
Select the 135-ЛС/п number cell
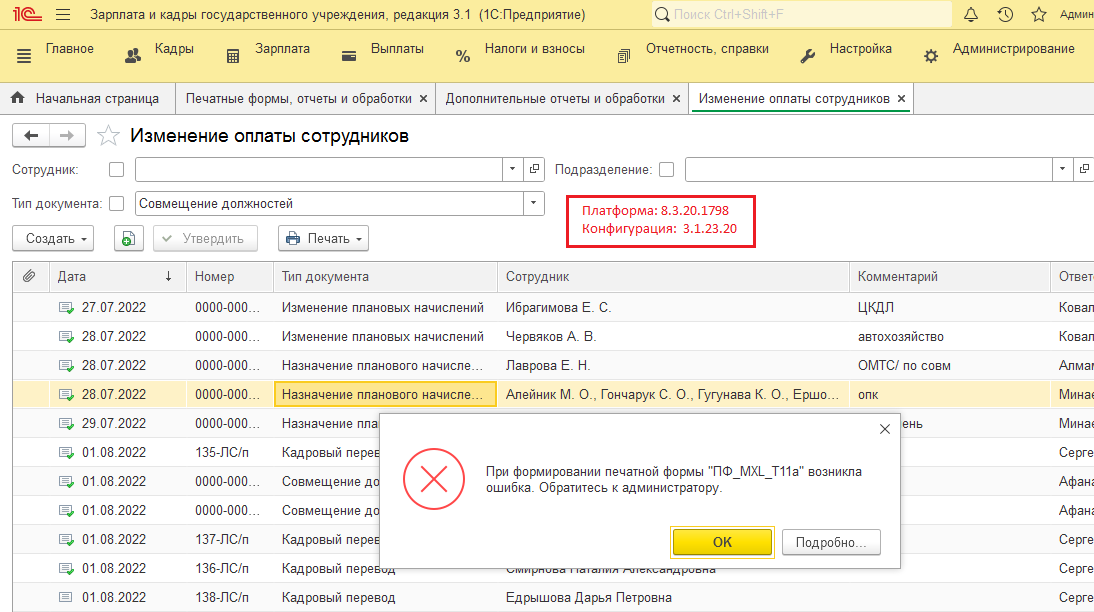[x=230, y=453]
